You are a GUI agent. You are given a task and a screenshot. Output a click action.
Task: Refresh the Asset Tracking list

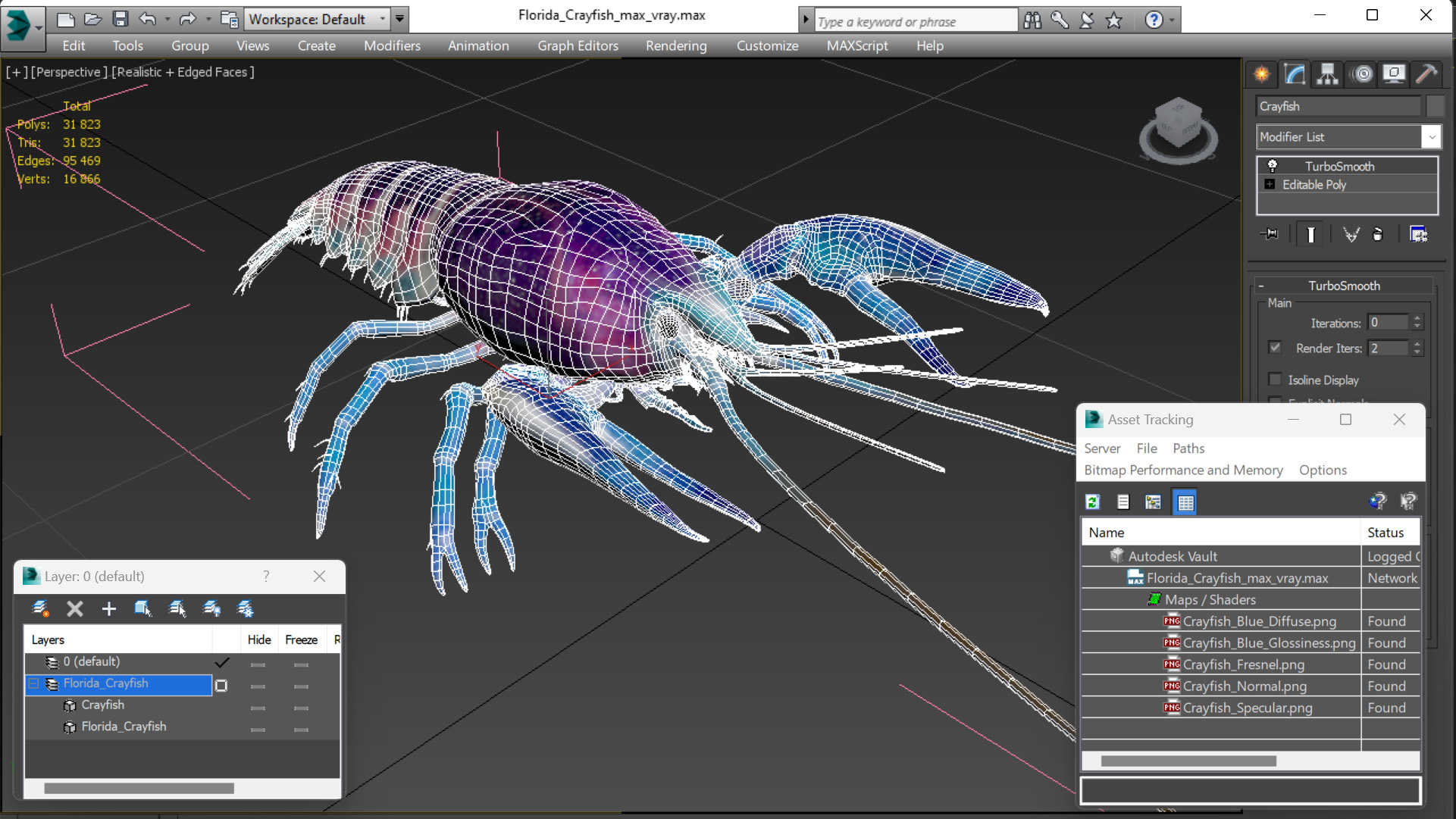point(1092,502)
